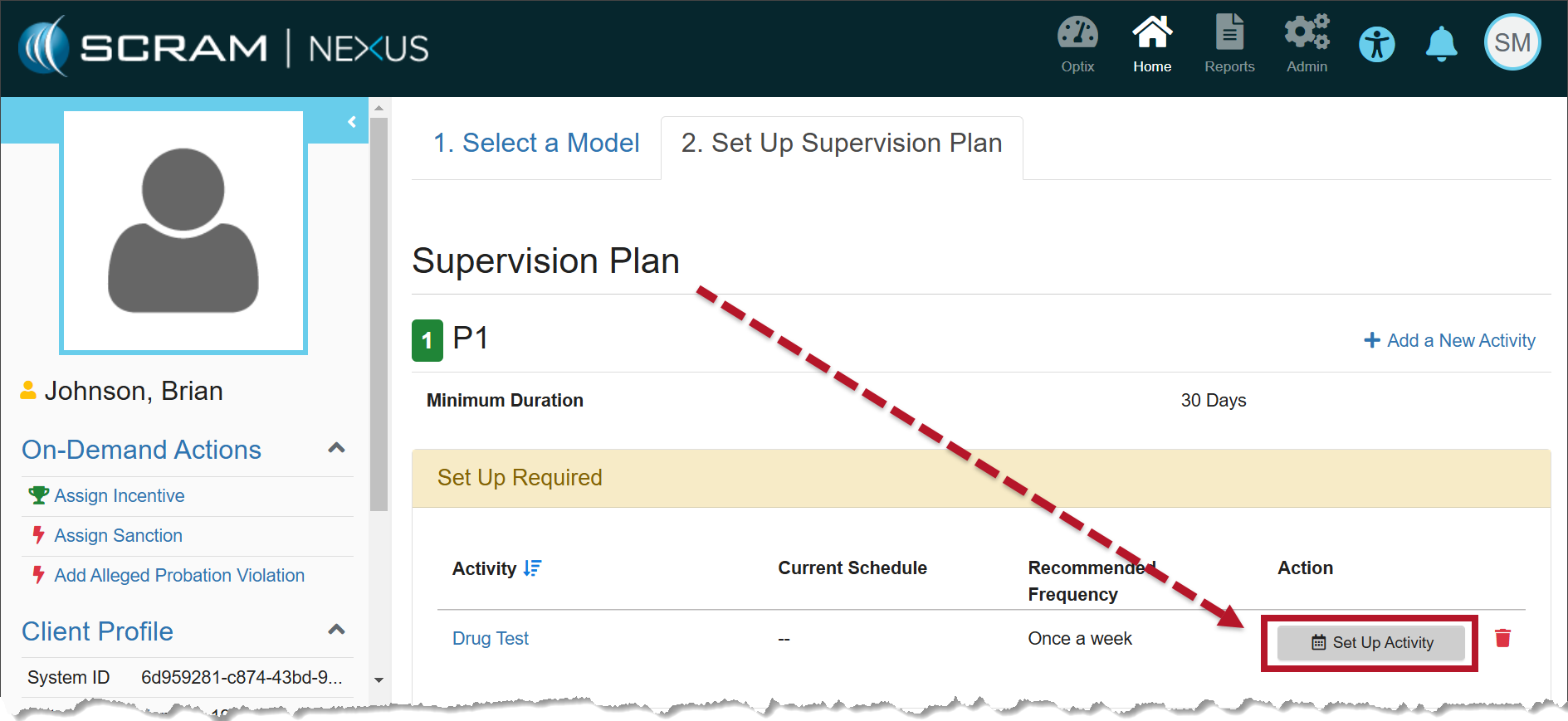Collapse the On-Demand Actions section
1568x721 pixels.
(x=336, y=449)
